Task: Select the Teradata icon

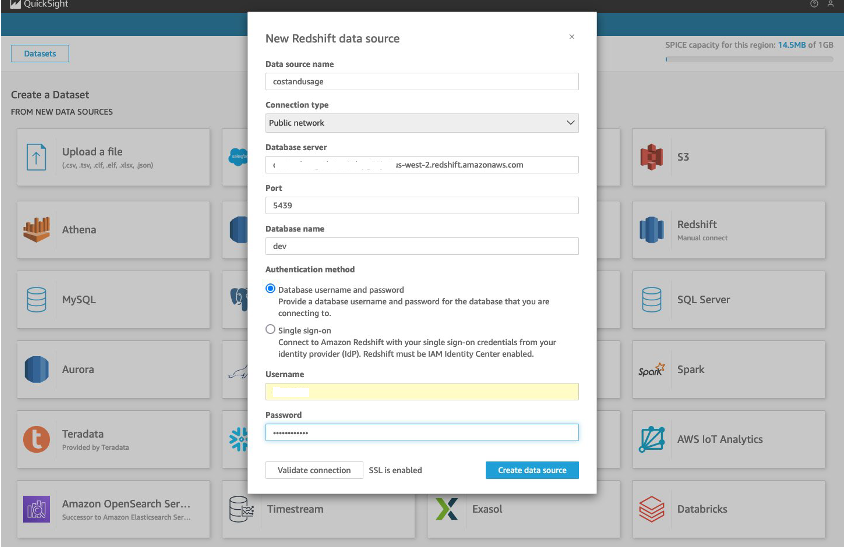Action: [36, 439]
